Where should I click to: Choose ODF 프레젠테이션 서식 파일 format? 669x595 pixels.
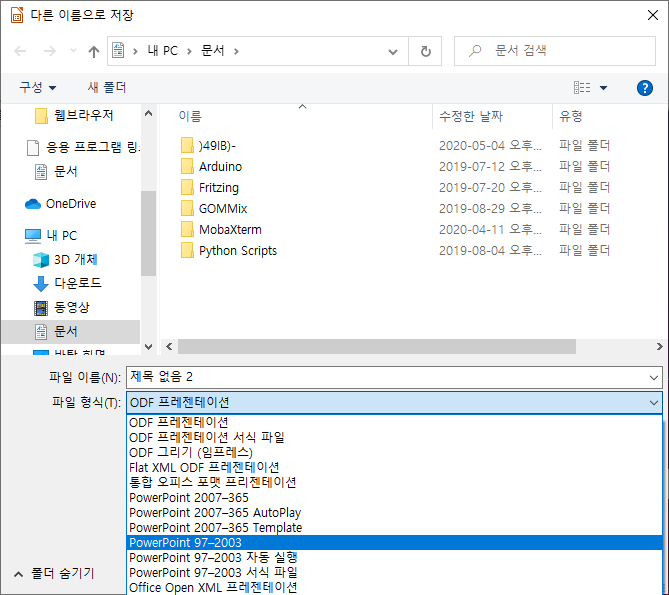point(394,438)
